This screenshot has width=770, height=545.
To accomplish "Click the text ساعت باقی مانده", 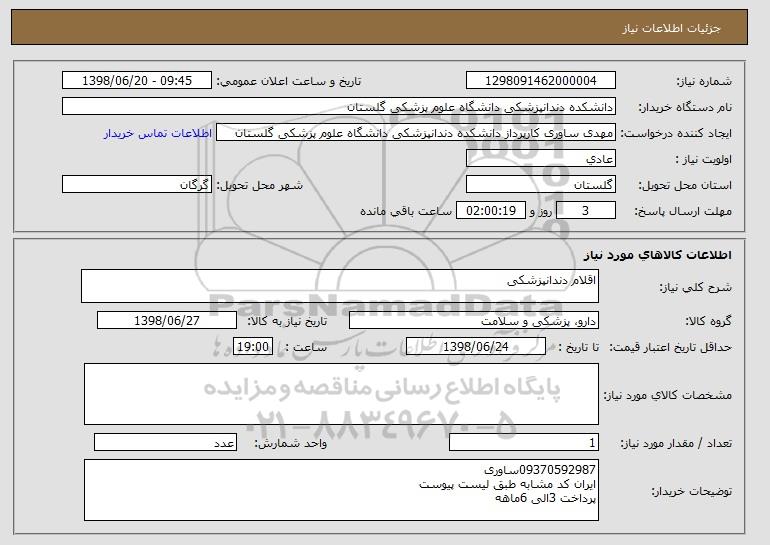I will pos(406,211).
